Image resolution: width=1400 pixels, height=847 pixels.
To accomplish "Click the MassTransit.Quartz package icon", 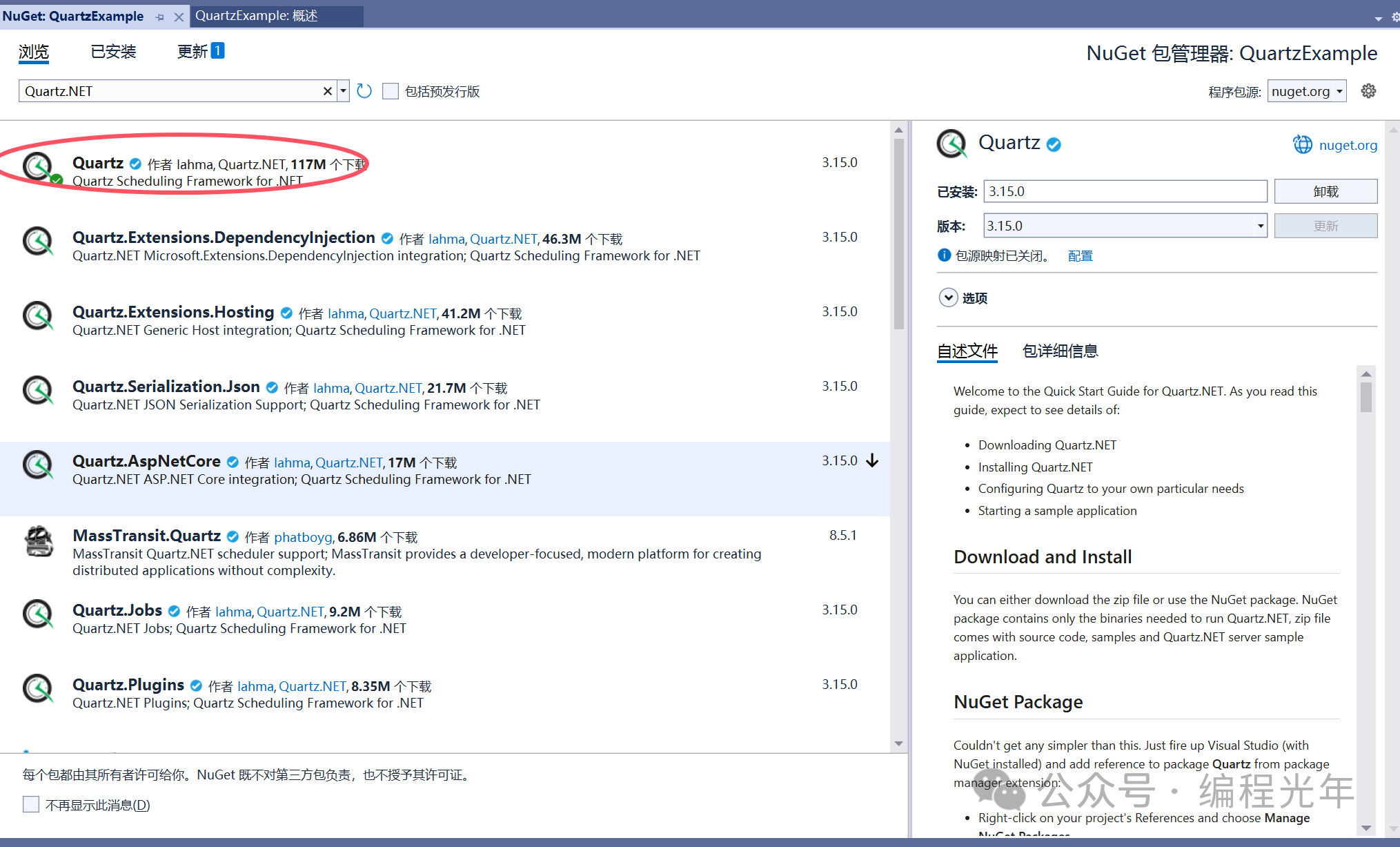I will 39,541.
